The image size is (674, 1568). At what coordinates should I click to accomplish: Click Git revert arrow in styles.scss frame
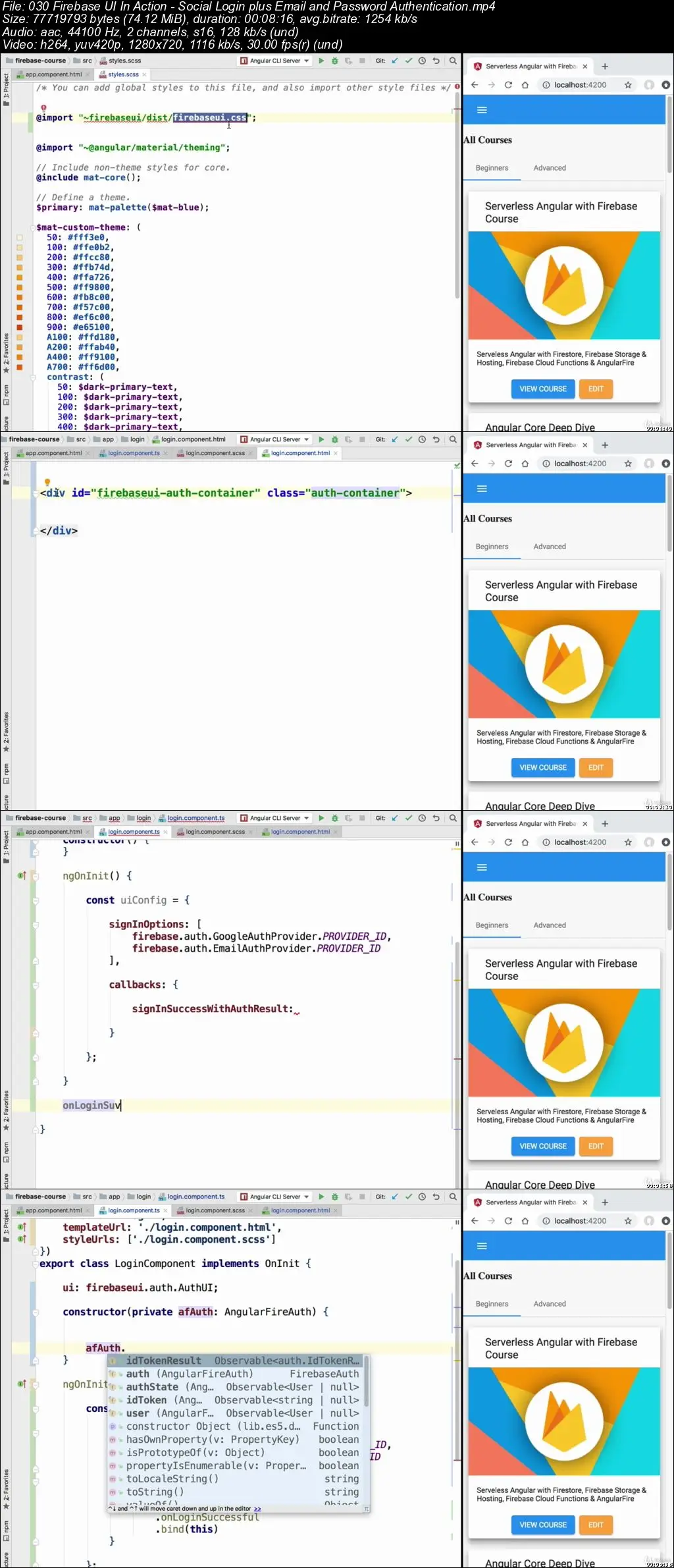pyautogui.click(x=436, y=61)
